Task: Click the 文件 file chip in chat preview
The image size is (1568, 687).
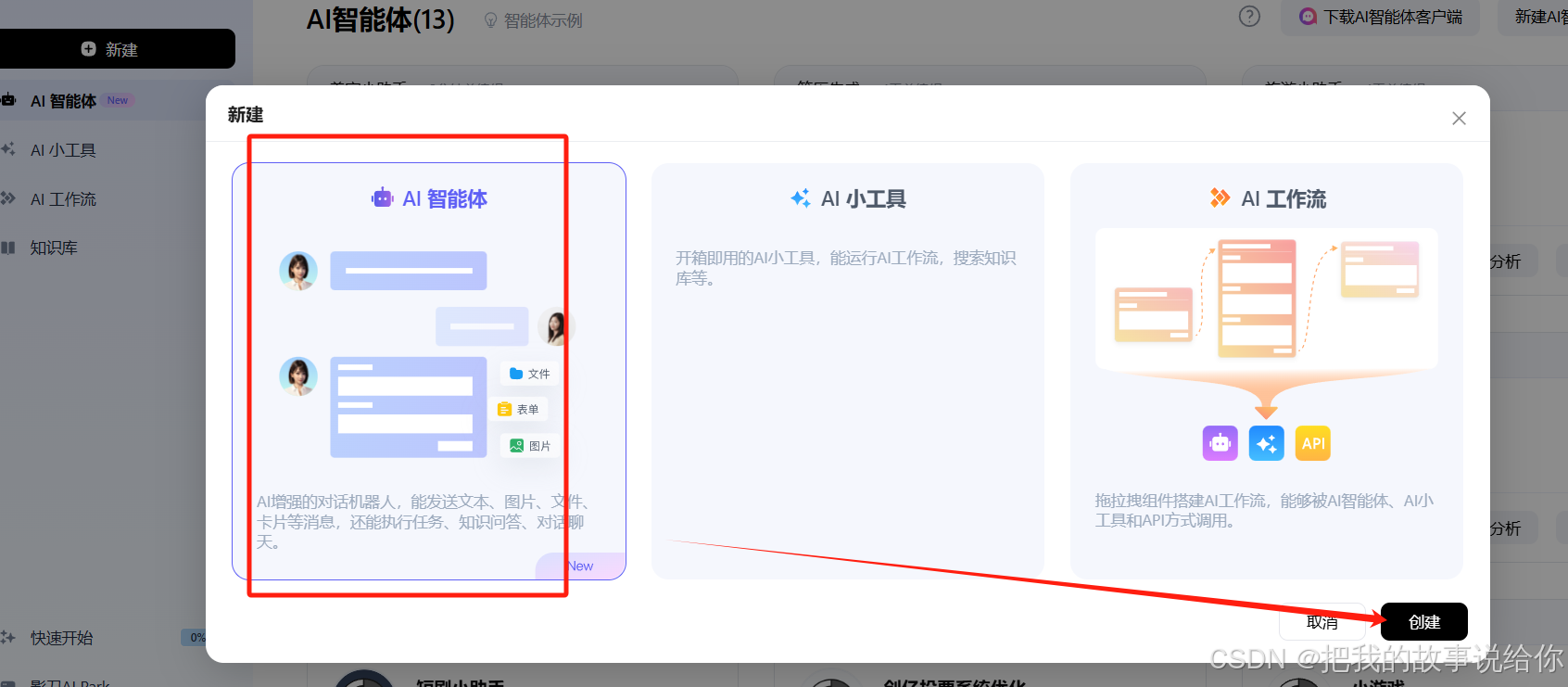Action: pos(530,374)
